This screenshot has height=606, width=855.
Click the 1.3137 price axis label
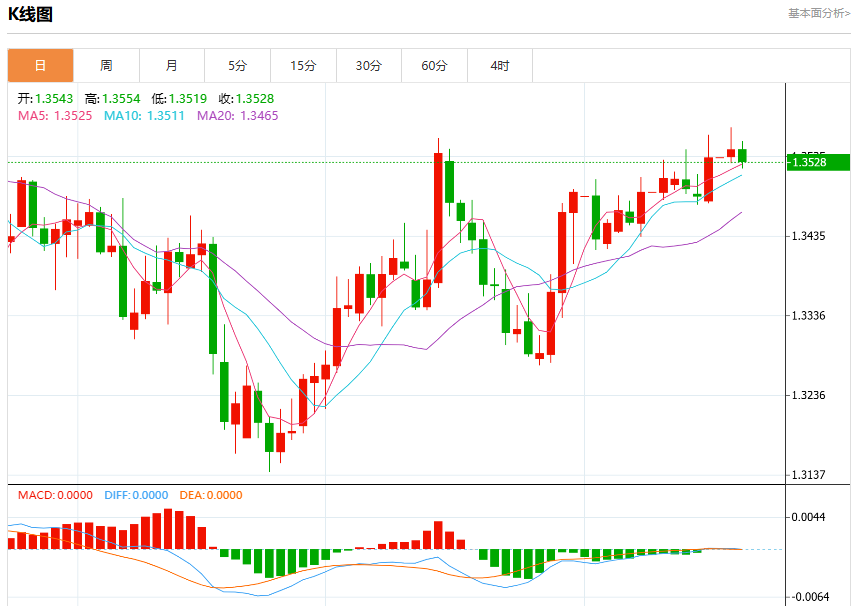(x=809, y=475)
